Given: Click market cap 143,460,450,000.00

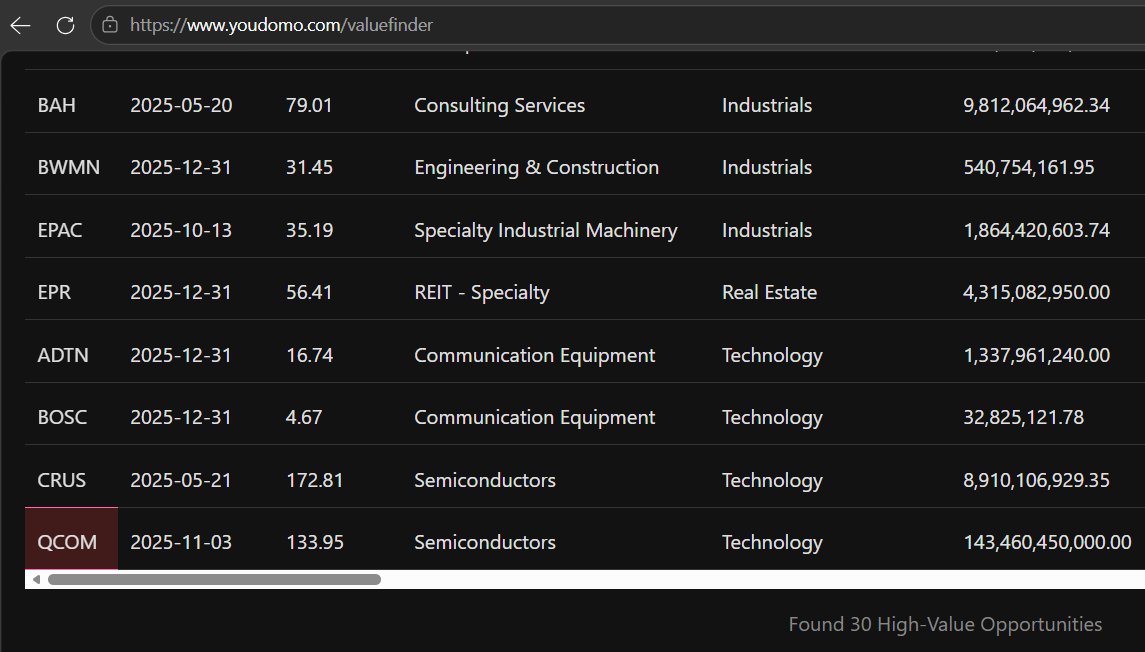Looking at the screenshot, I should point(1047,542).
